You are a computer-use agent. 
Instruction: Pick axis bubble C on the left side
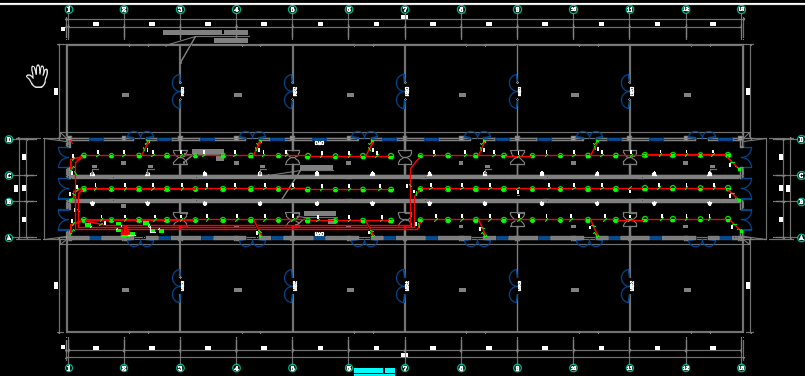pos(9,176)
